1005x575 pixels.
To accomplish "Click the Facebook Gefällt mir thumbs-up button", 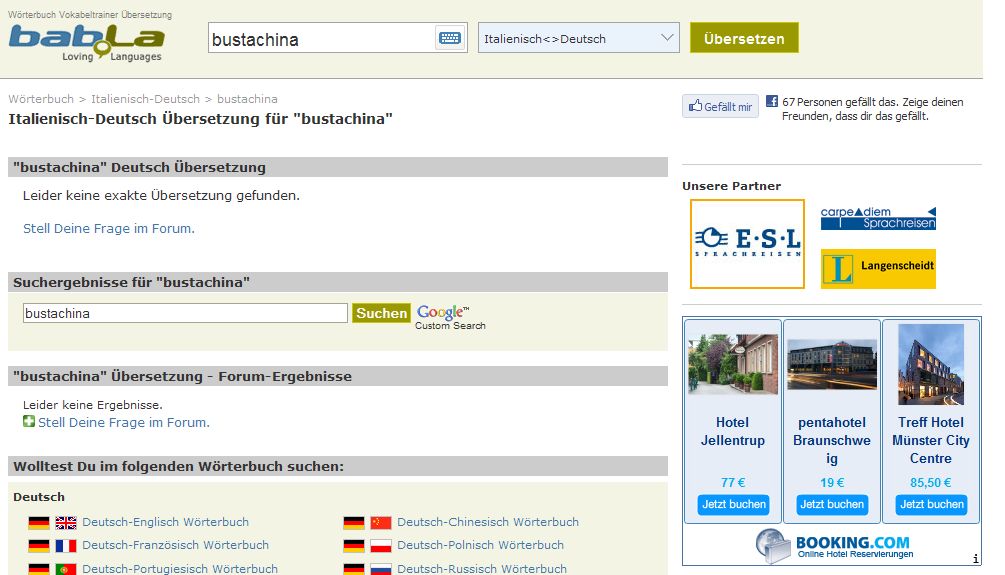I will [x=720, y=107].
